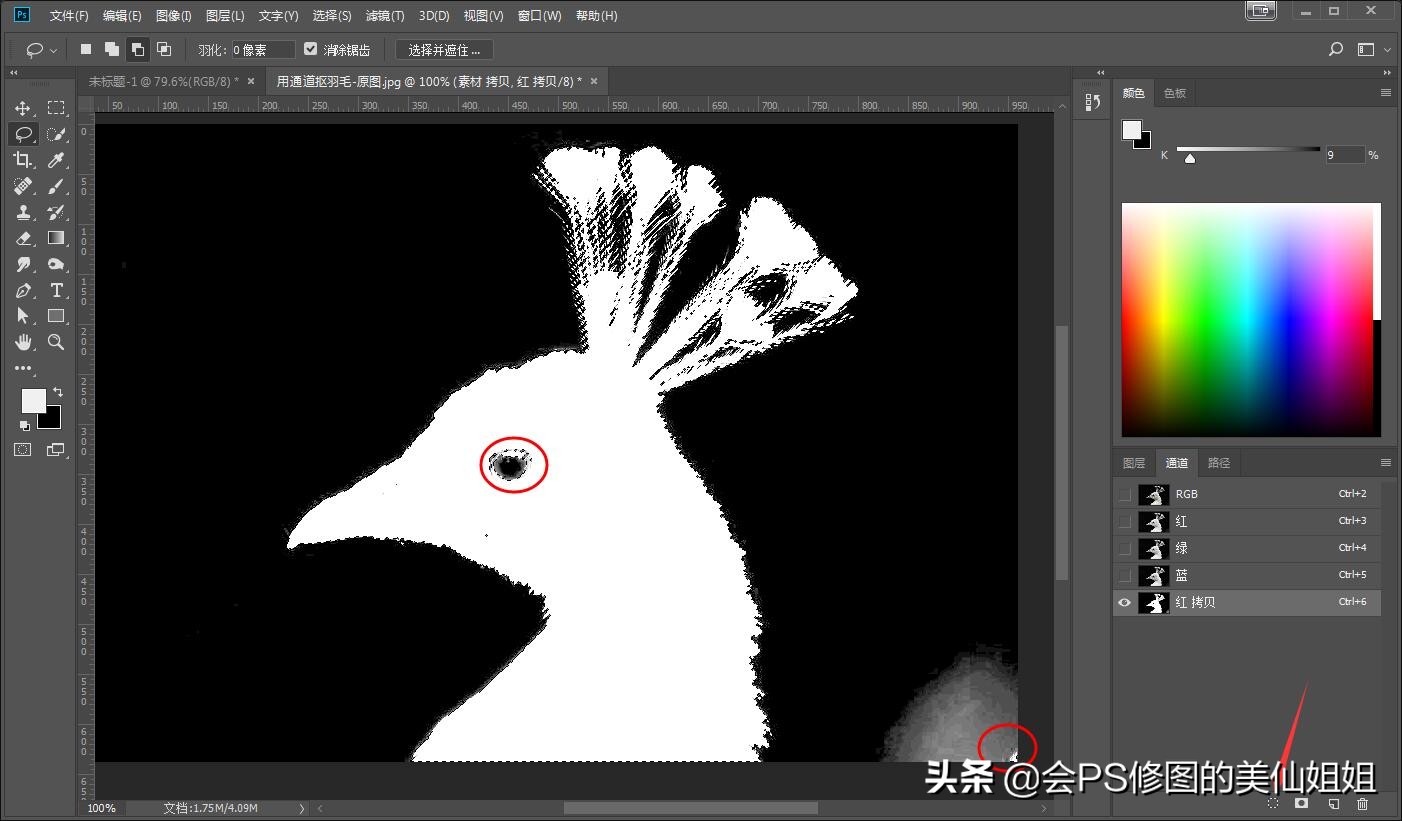The height and width of the screenshot is (821, 1402).
Task: Switch to the 图层 panel tab
Action: coord(1133,463)
